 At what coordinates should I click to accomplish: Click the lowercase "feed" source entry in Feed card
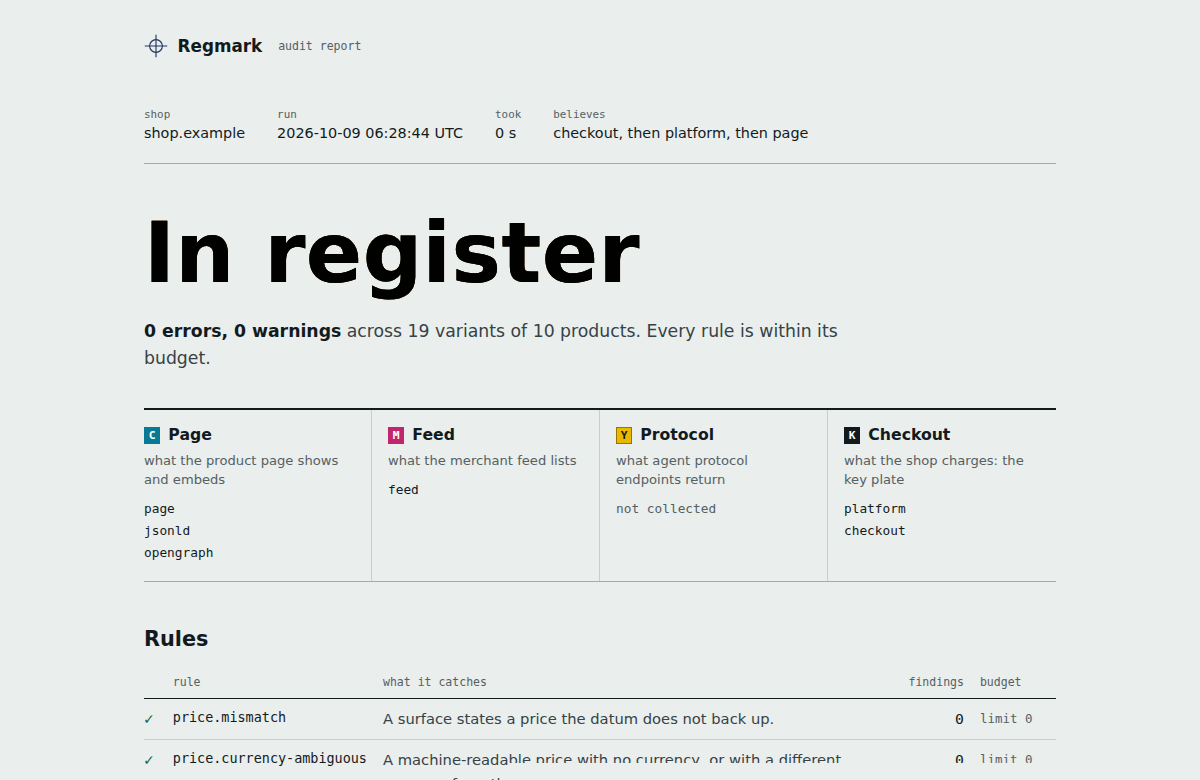(403, 490)
